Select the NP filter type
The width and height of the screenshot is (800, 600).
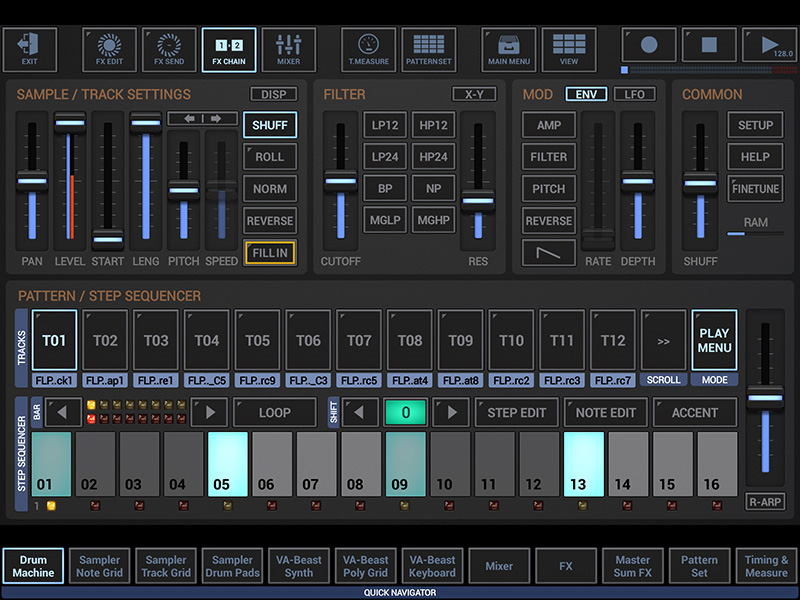(433, 189)
